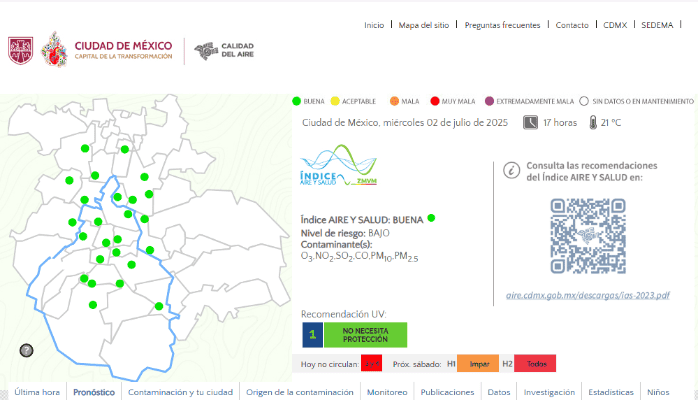Click the QR code image

point(587,236)
